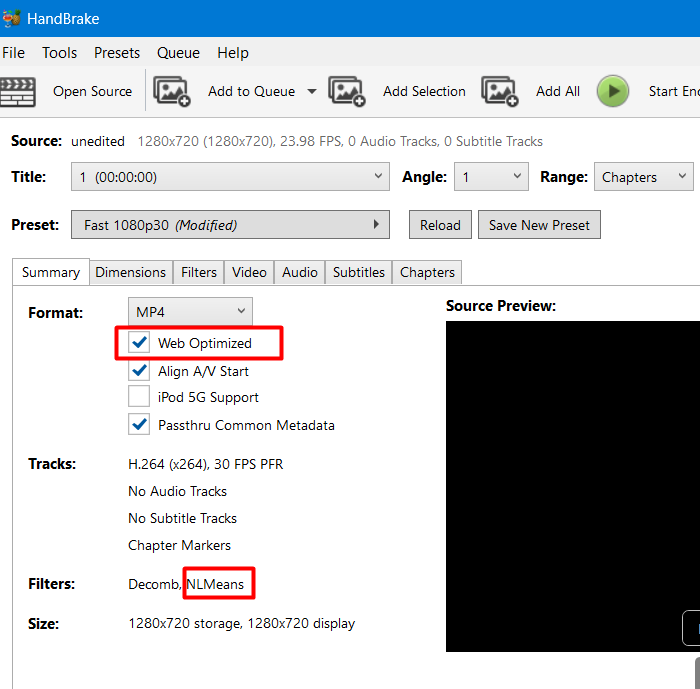Open the Range dropdown set to Chapters

643,177
